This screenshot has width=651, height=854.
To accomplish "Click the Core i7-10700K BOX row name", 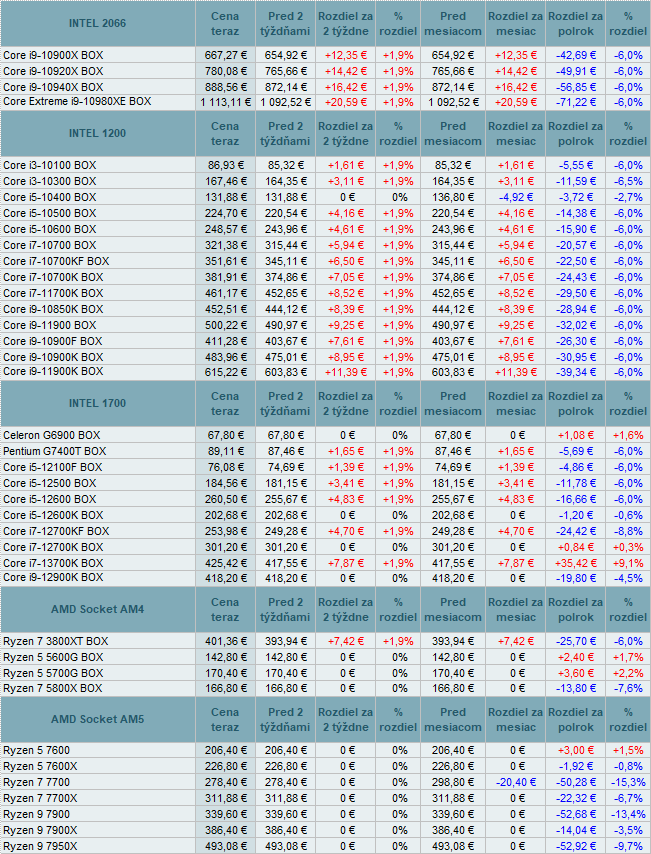I will pyautogui.click(x=53, y=277).
